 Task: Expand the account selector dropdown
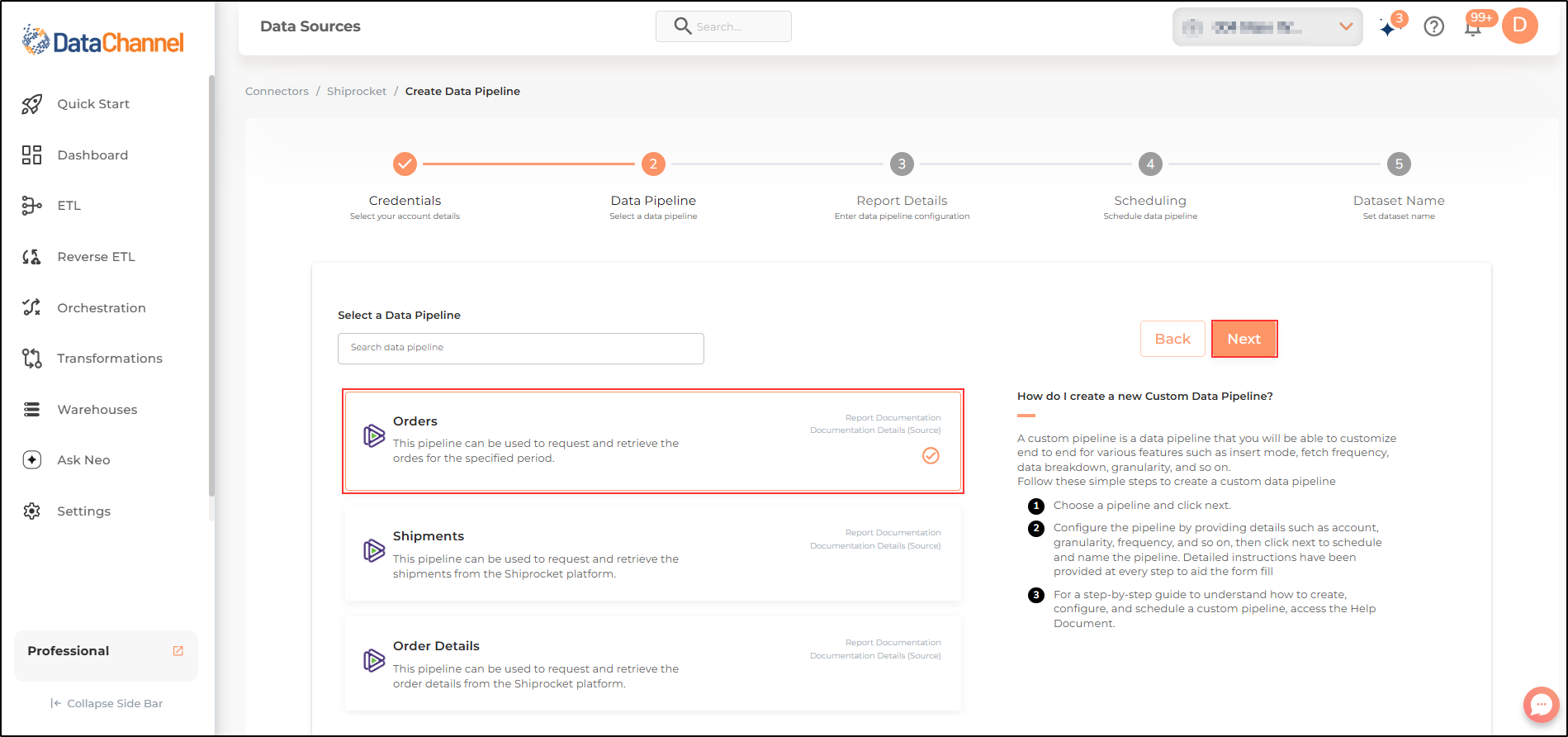pyautogui.click(x=1267, y=27)
